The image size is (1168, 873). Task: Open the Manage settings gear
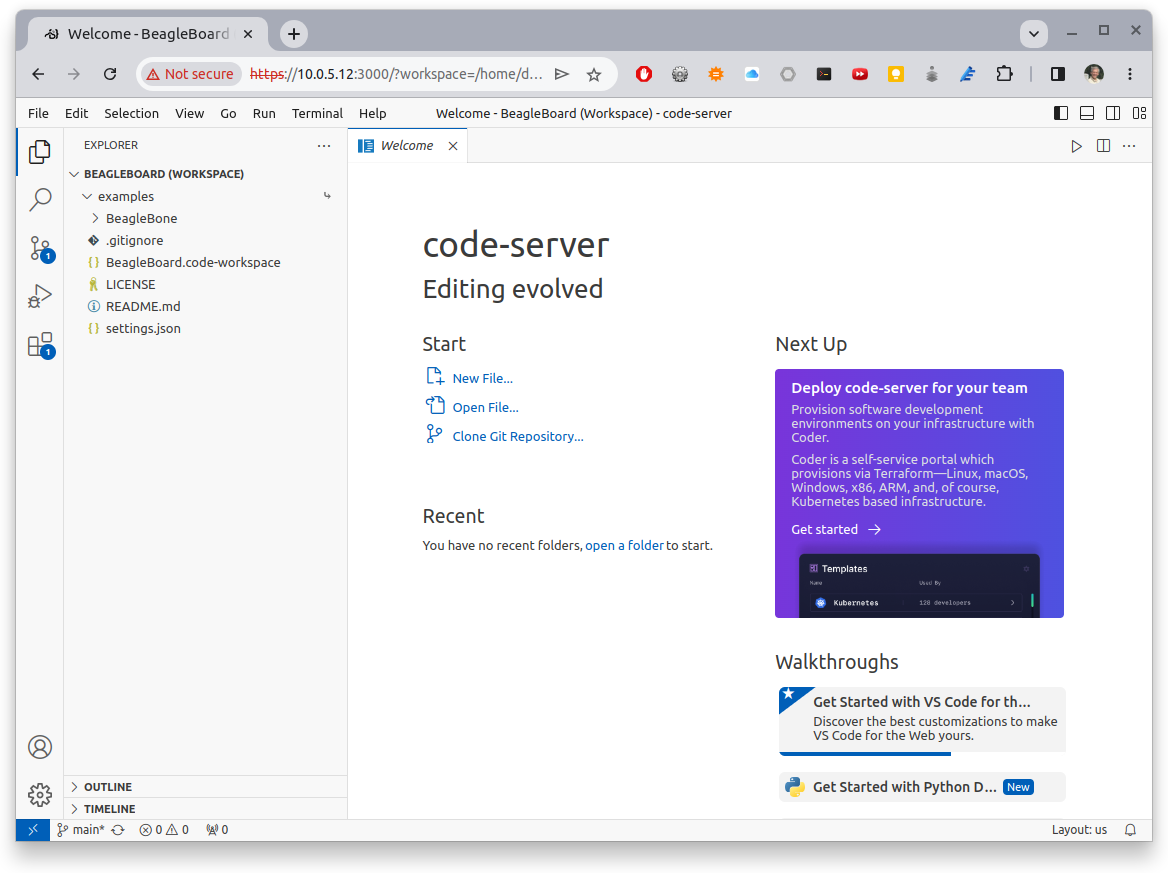click(40, 795)
